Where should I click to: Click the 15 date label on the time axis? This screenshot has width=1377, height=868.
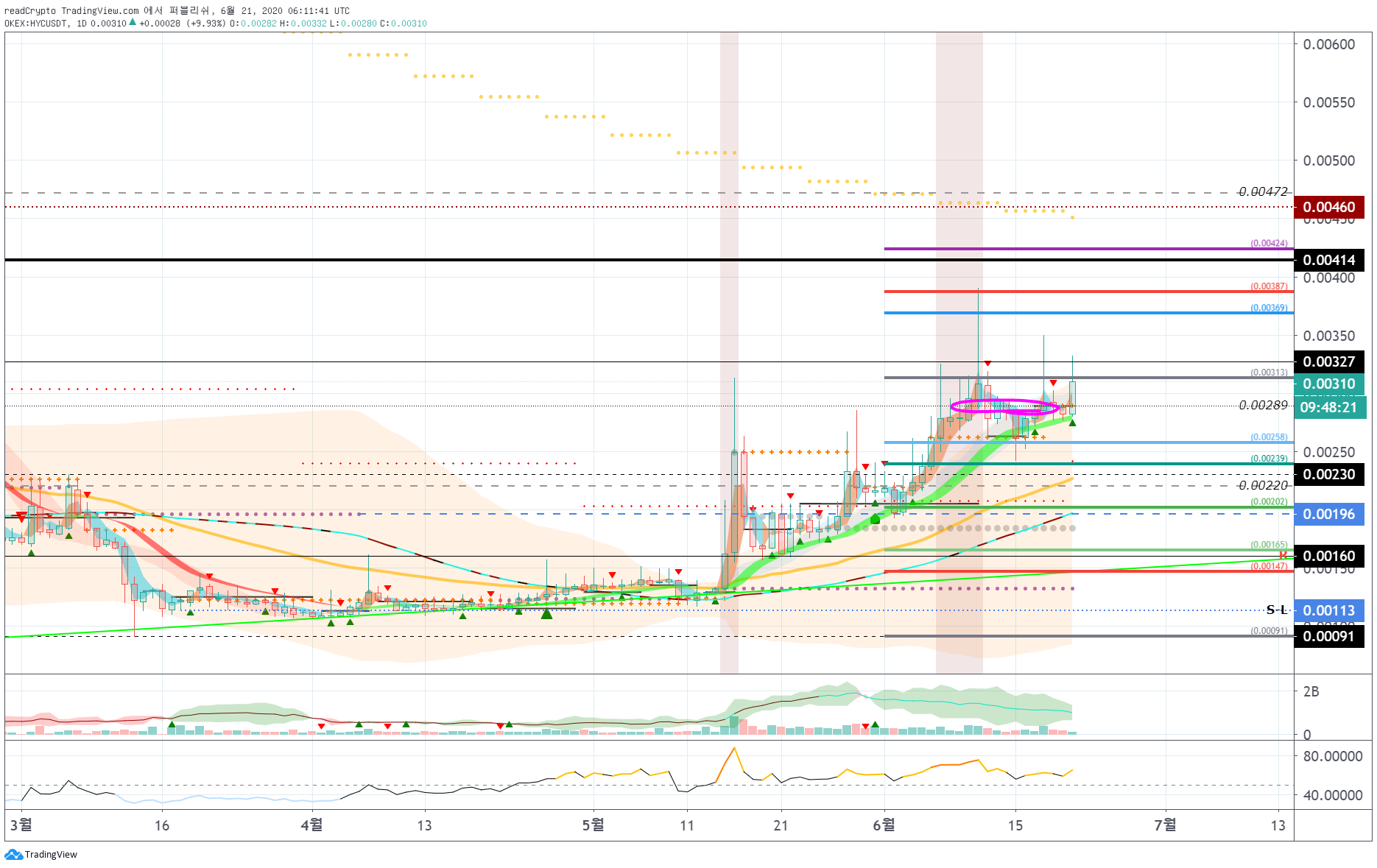1015,825
